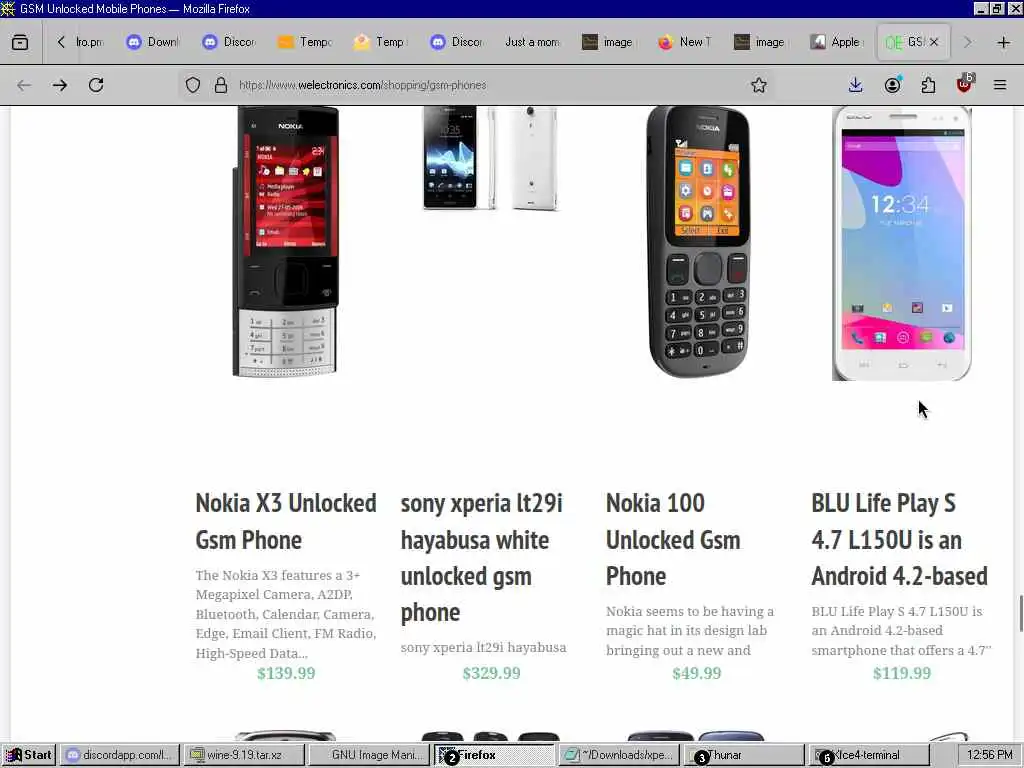The width and height of the screenshot is (1024, 768).
Task: Close the GSM tab with the X
Action: point(934,42)
